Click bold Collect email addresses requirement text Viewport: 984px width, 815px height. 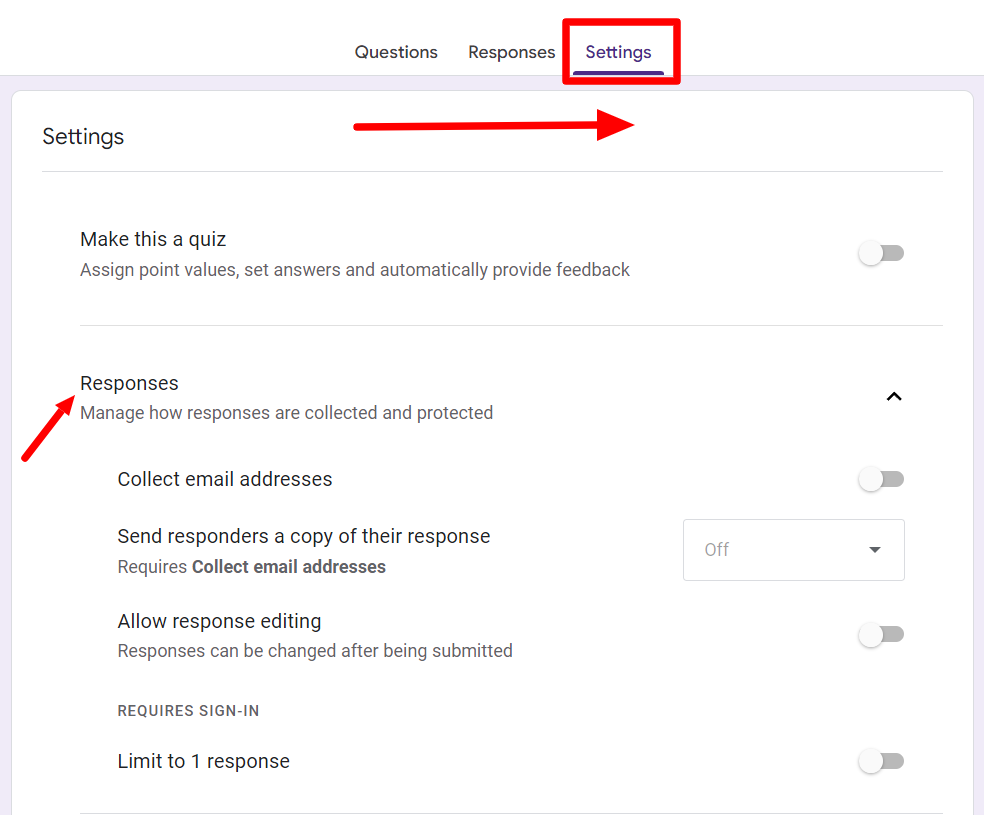click(289, 567)
